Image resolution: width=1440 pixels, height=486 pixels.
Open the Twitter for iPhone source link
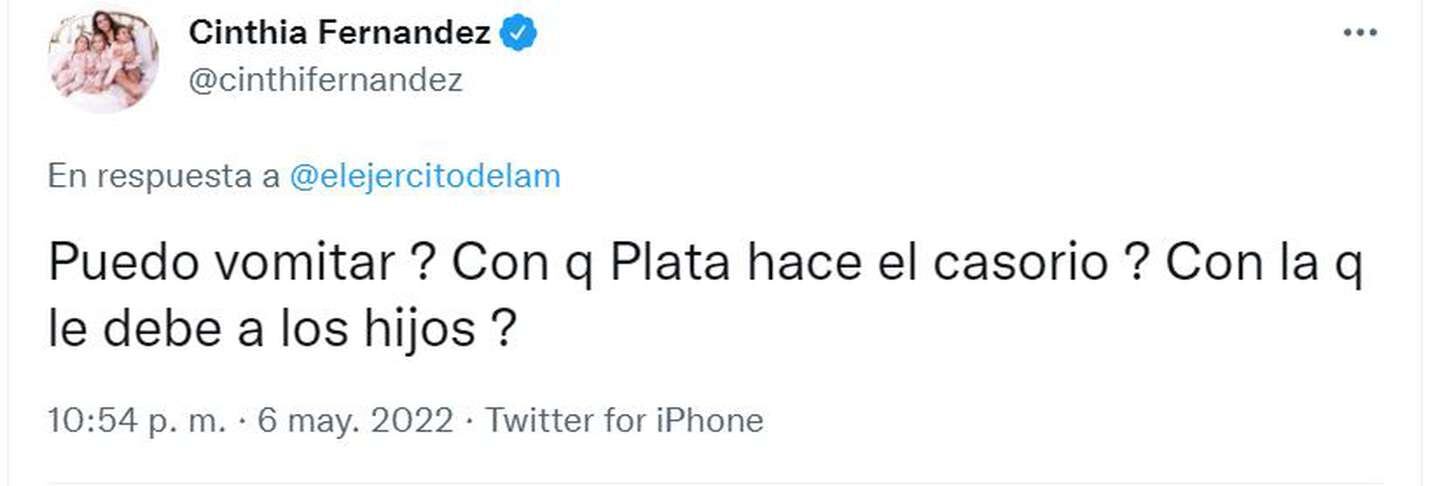coord(624,421)
